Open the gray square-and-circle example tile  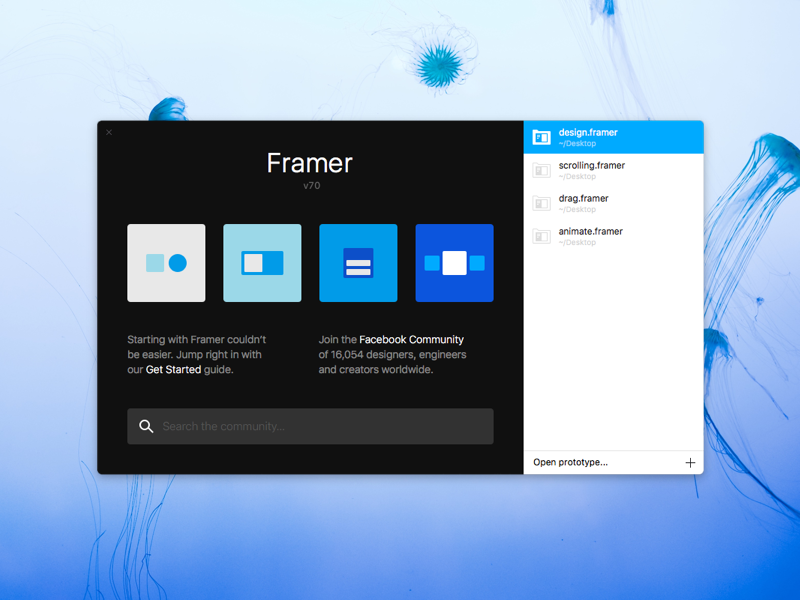[x=166, y=263]
